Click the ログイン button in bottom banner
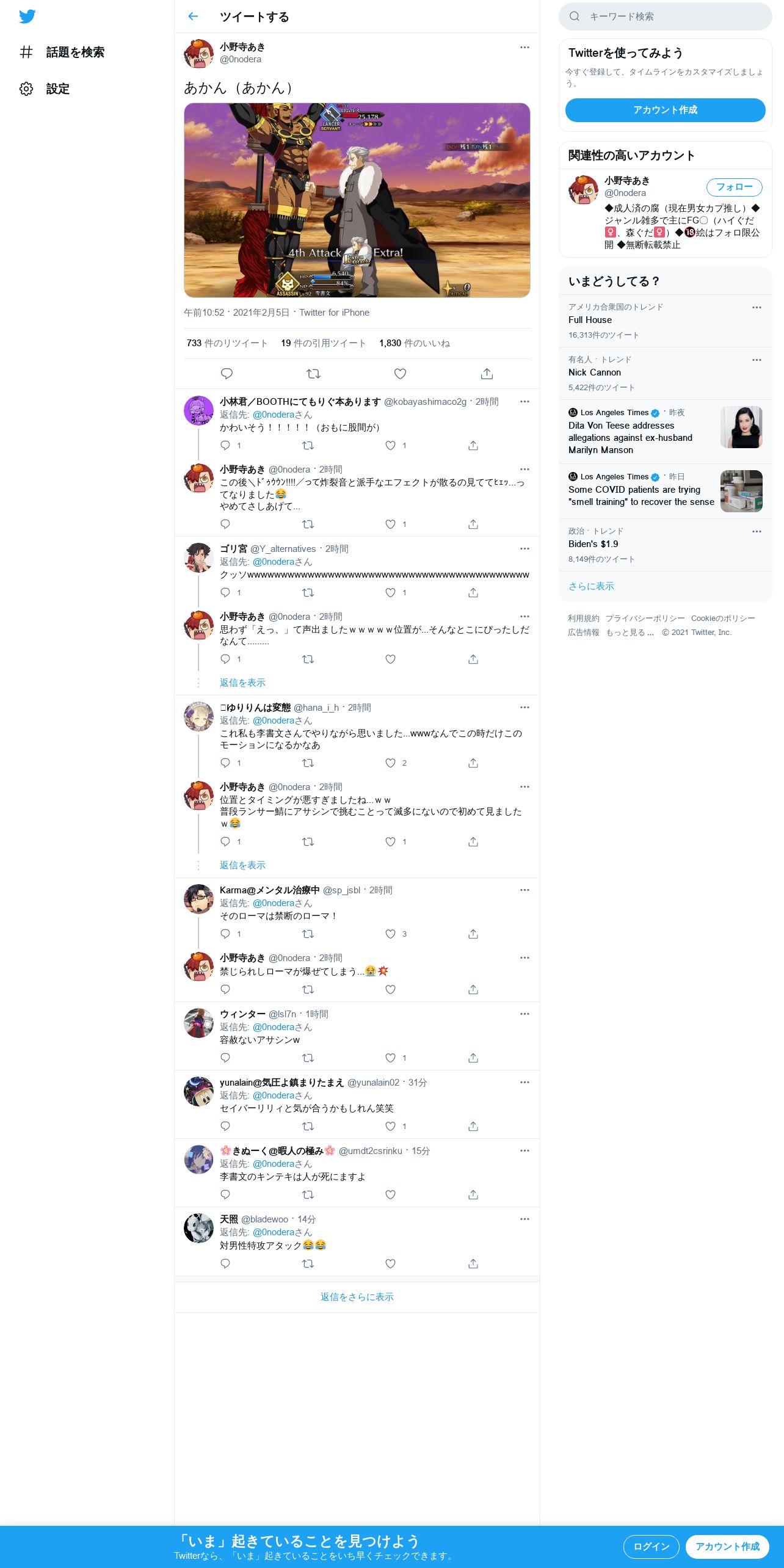This screenshot has height=1568, width=784. [x=652, y=1547]
